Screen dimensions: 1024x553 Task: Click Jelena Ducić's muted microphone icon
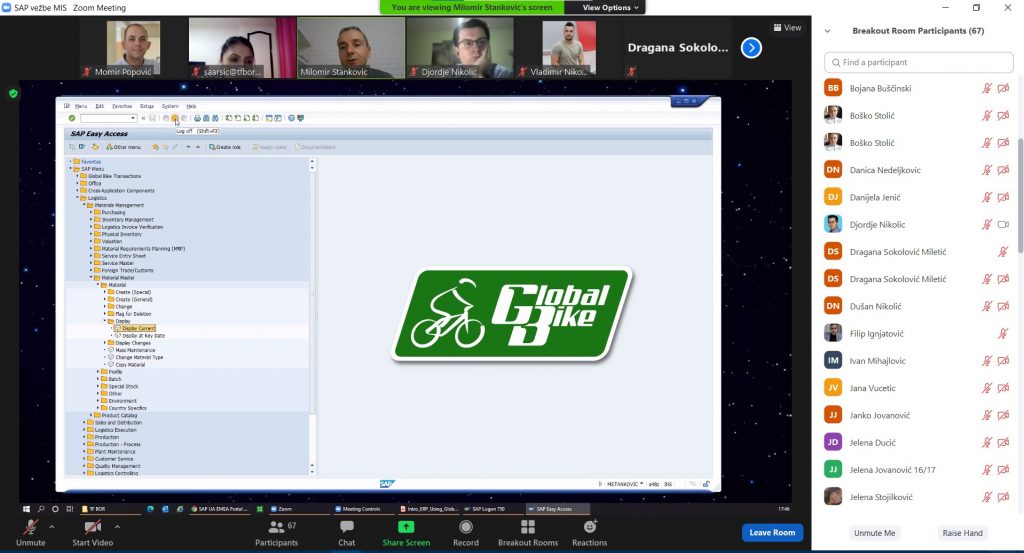click(x=987, y=443)
